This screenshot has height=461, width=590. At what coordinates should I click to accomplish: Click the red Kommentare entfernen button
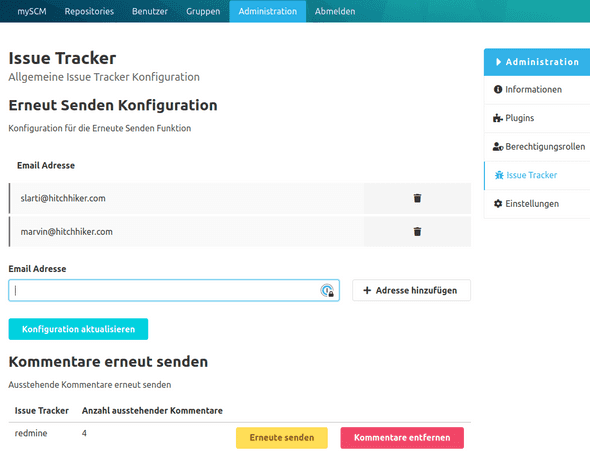402,438
